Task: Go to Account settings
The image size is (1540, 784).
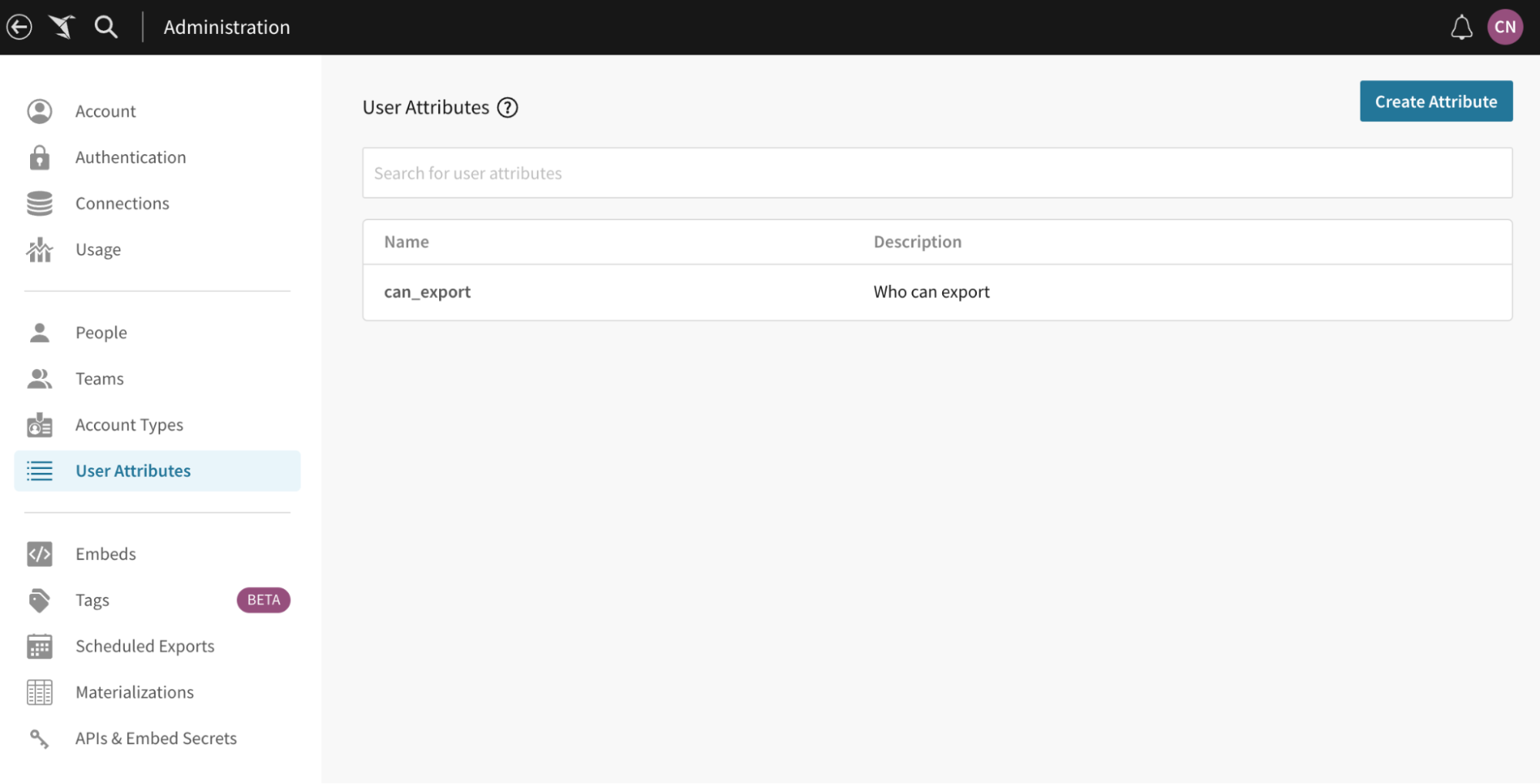Action: tap(106, 112)
